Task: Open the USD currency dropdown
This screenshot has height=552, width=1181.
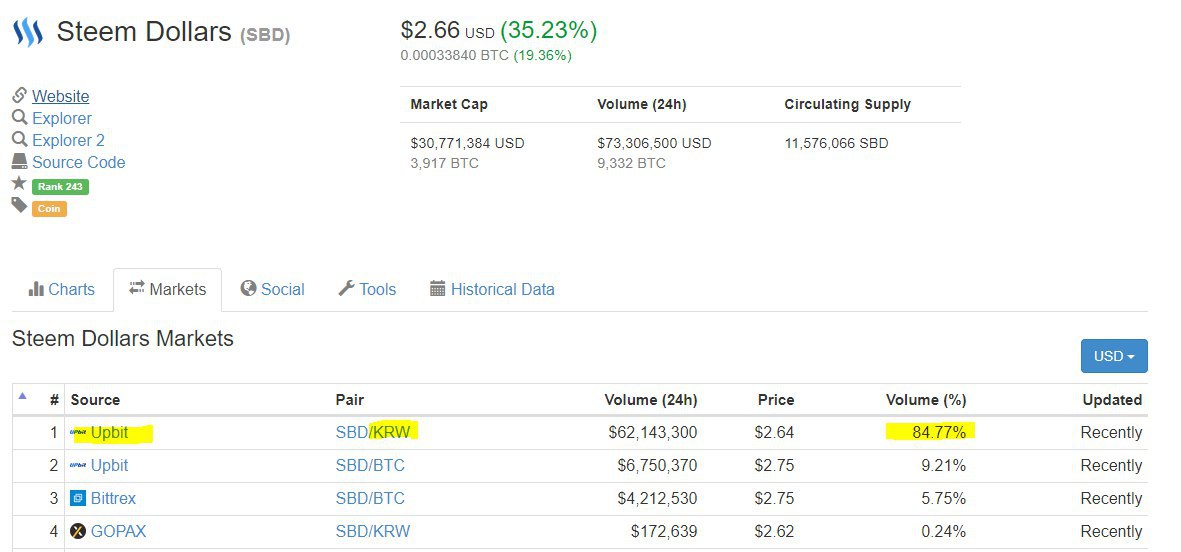Action: tap(1114, 356)
